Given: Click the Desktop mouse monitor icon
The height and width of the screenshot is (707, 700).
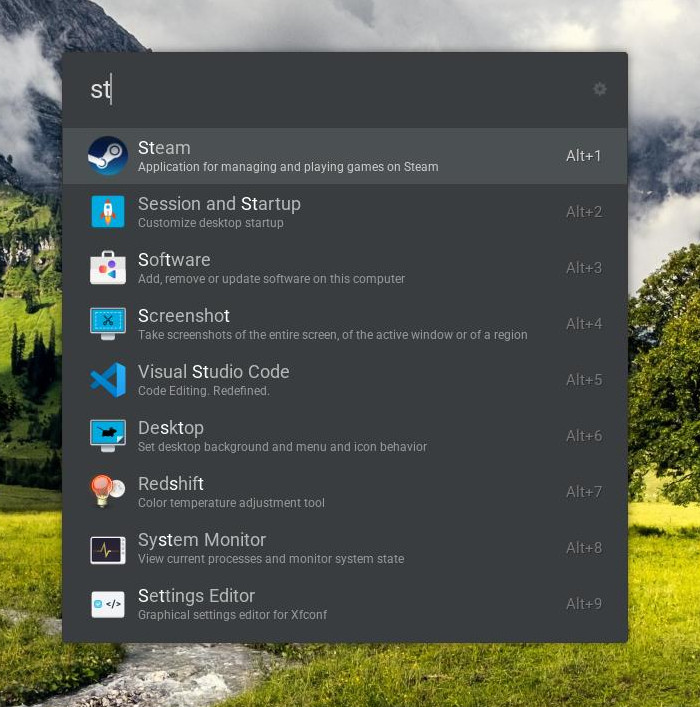Looking at the screenshot, I should (107, 436).
